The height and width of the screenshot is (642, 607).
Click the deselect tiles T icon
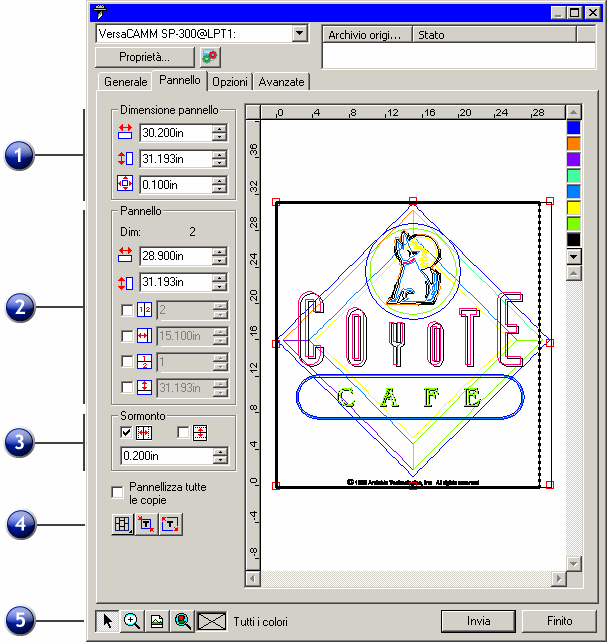[146, 524]
